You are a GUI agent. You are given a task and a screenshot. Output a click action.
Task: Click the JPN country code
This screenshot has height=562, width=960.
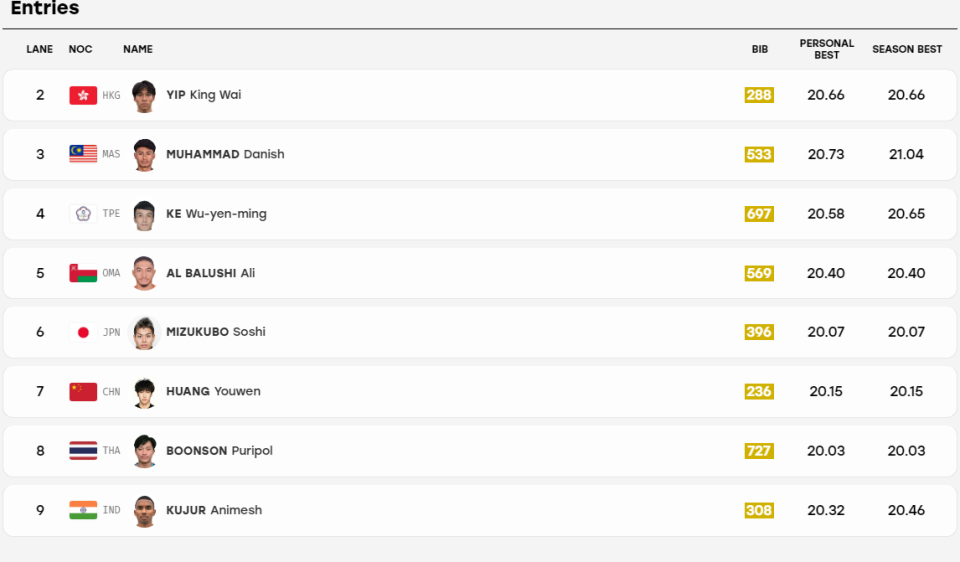[111, 332]
